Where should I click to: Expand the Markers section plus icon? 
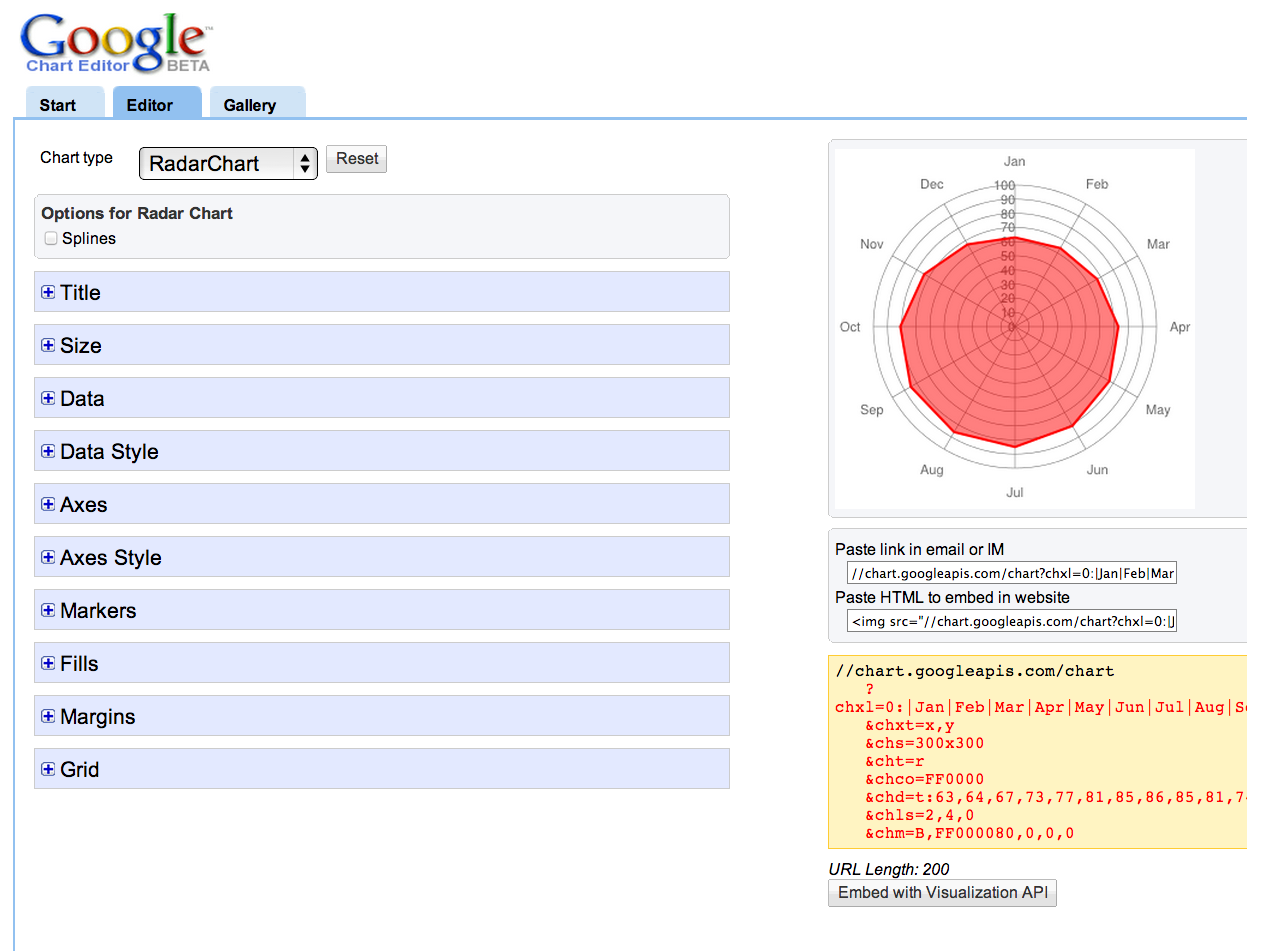pos(48,610)
